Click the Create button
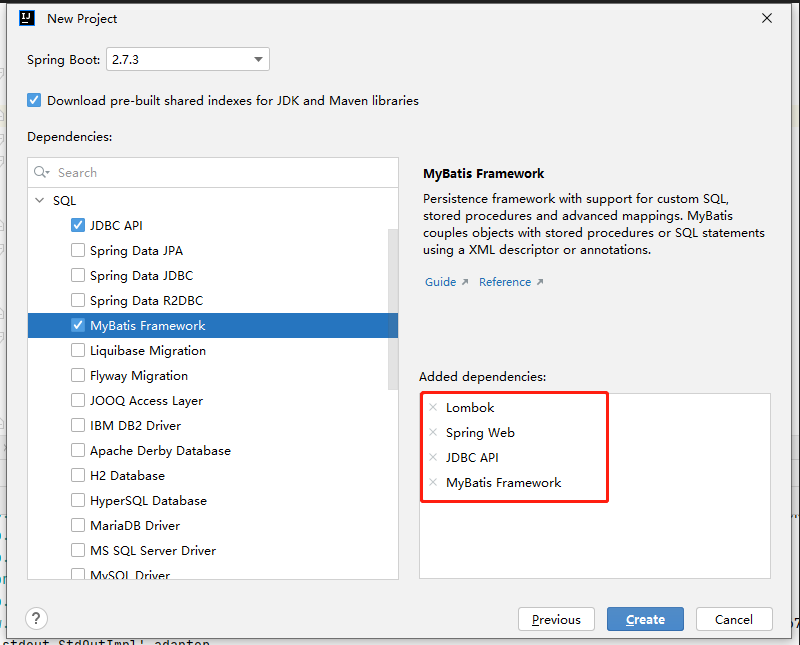The width and height of the screenshot is (800, 645). pos(645,619)
